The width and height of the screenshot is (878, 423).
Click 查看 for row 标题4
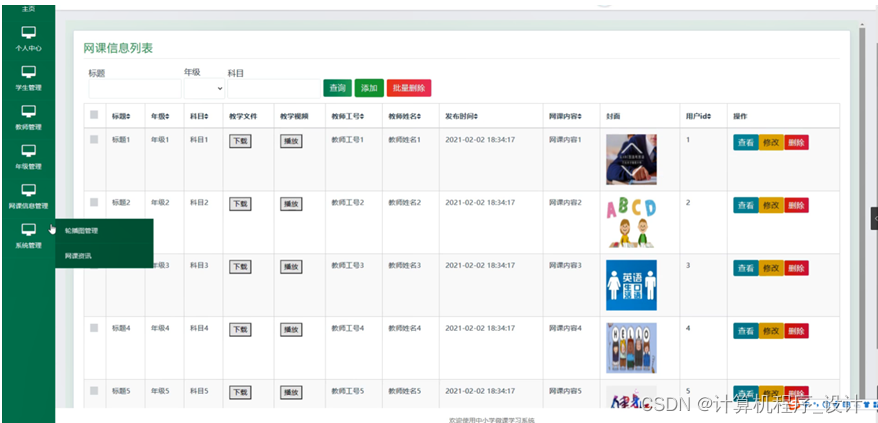(746, 331)
